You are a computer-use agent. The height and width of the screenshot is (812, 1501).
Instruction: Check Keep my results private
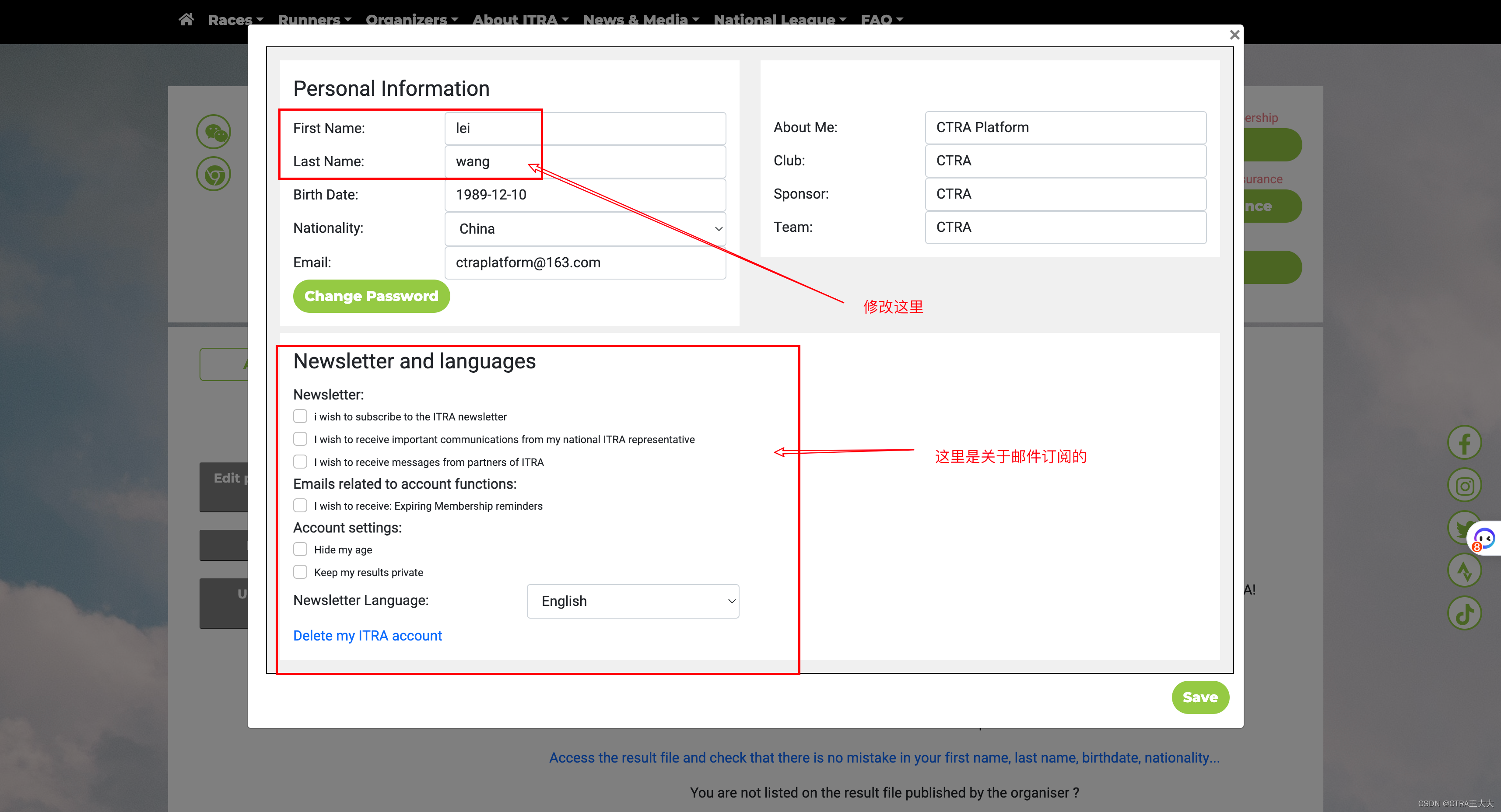300,571
